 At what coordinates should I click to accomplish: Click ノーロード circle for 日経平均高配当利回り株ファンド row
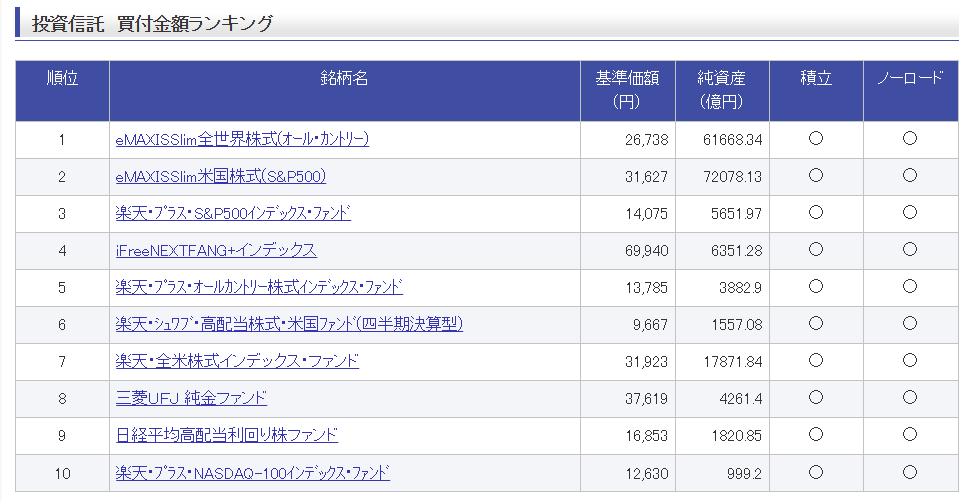click(910, 435)
